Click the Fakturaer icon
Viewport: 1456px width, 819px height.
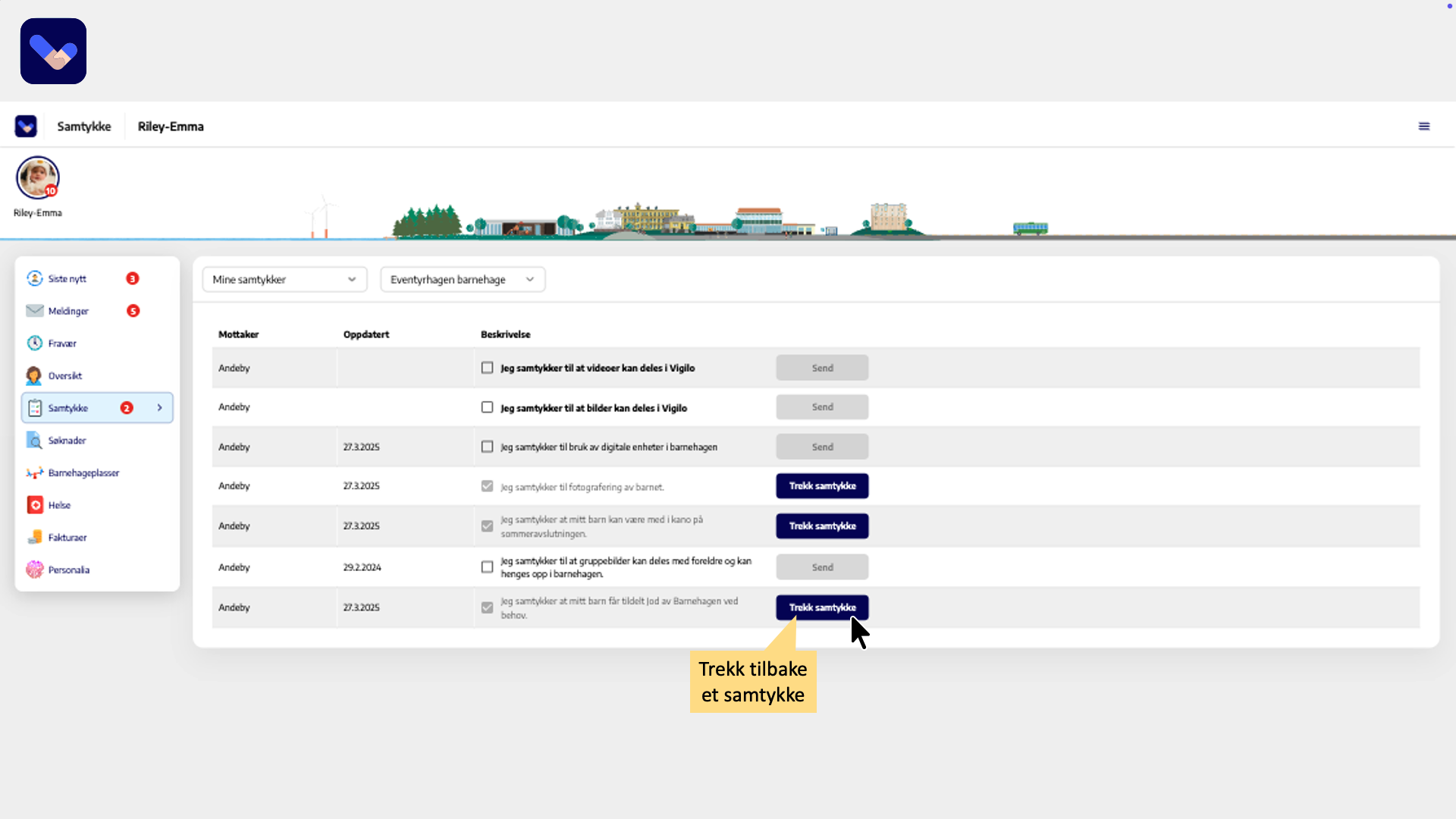(35, 538)
